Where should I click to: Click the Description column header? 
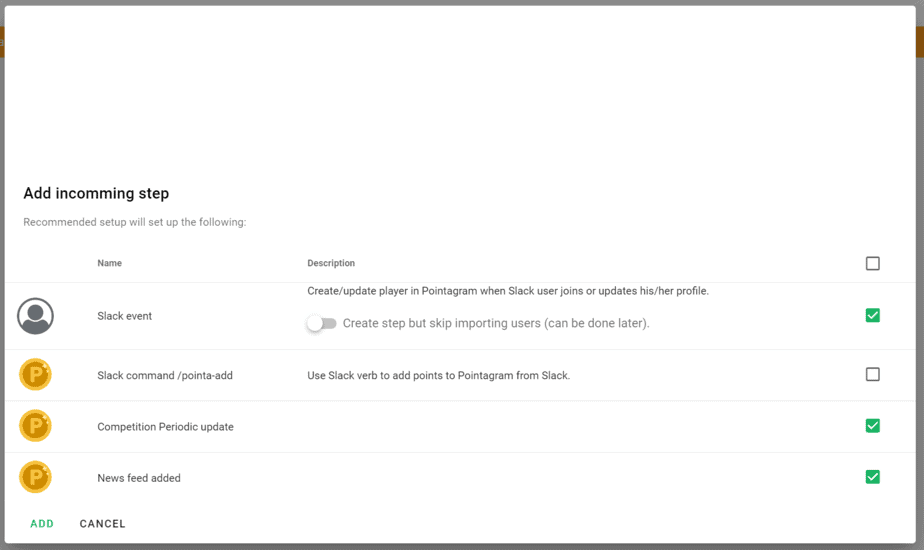[331, 263]
